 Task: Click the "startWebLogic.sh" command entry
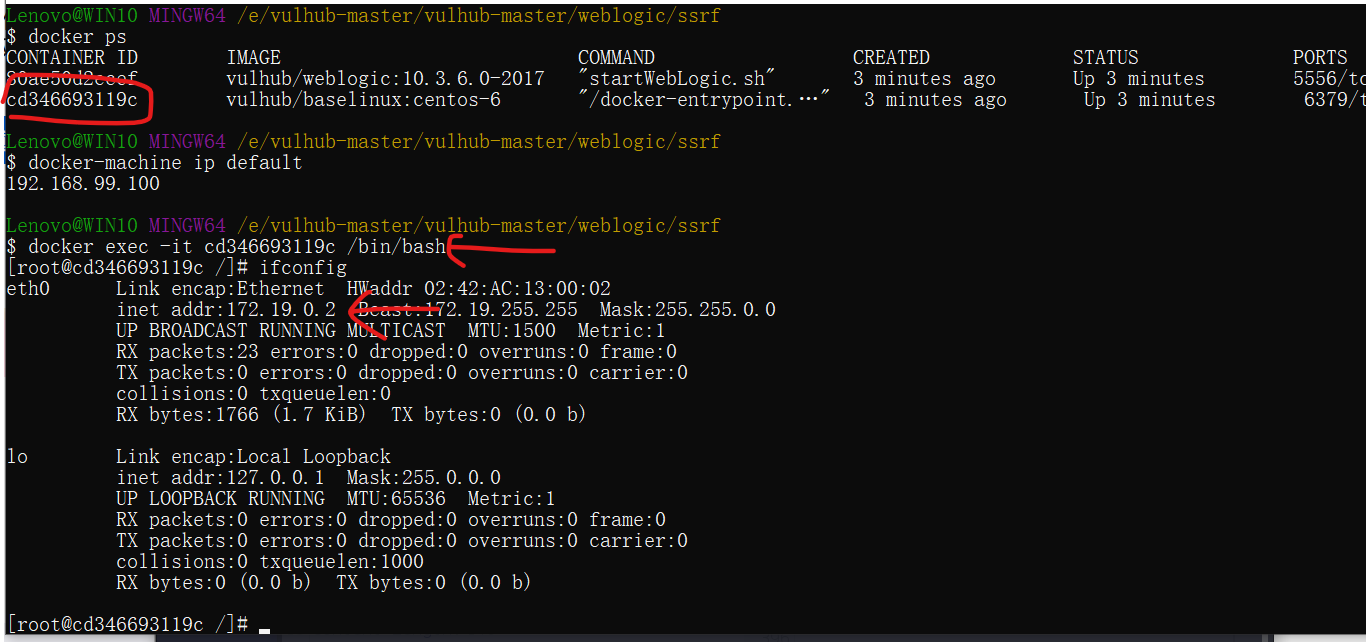point(677,79)
